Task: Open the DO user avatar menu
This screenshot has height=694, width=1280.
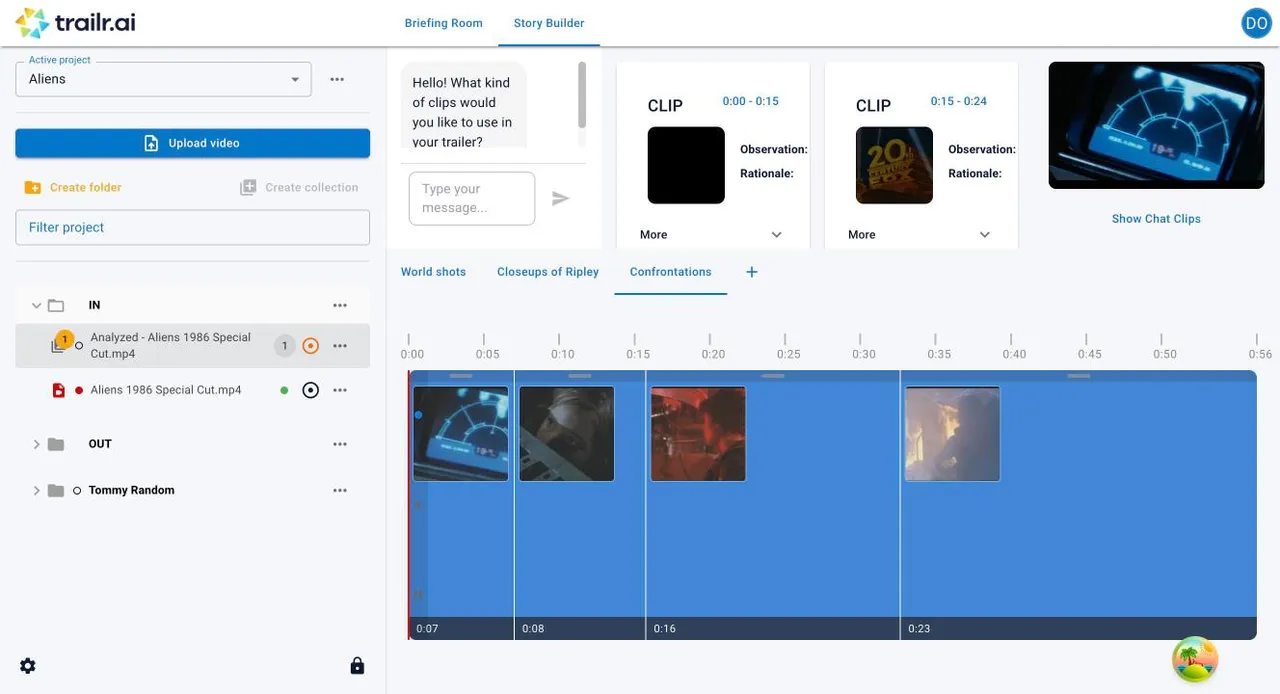Action: 1255,23
